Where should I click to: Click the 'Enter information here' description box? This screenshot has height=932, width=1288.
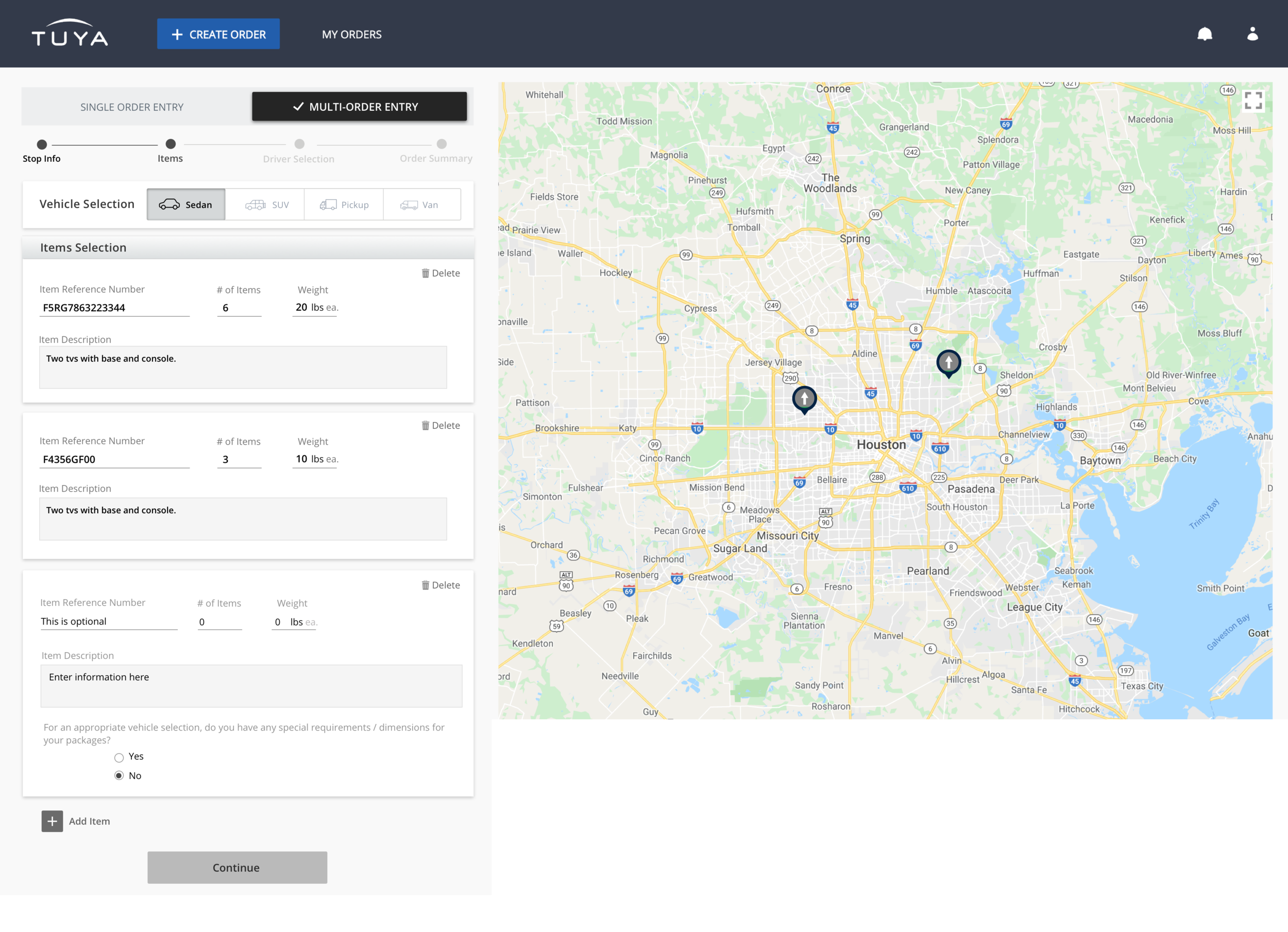tap(251, 686)
